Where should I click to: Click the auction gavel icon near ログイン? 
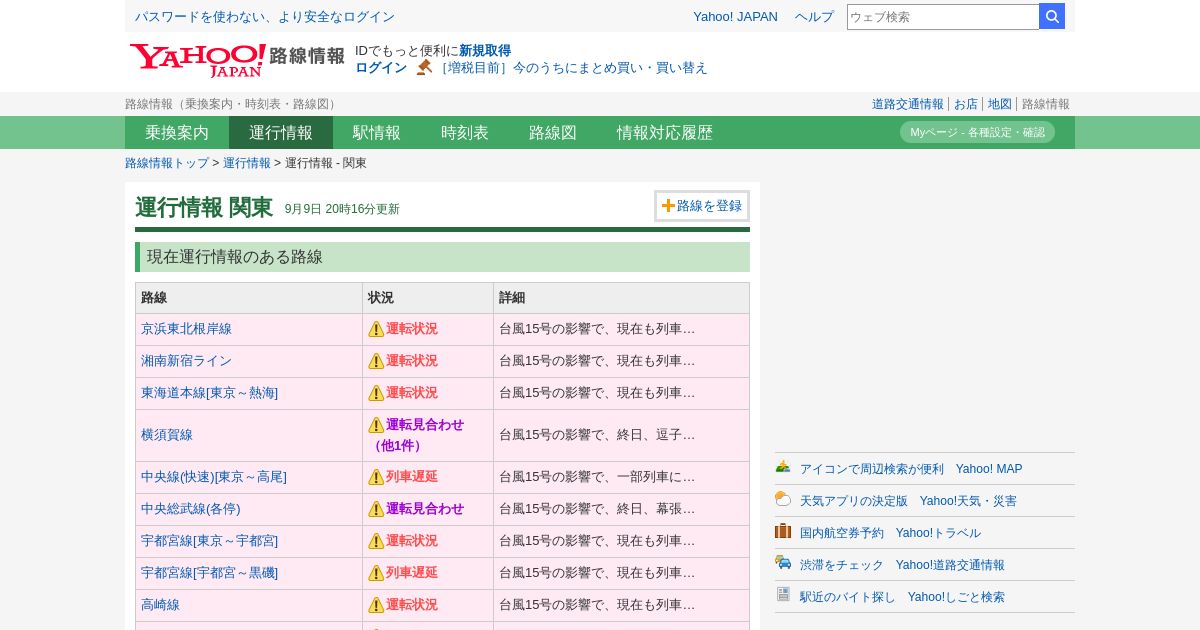tap(424, 67)
